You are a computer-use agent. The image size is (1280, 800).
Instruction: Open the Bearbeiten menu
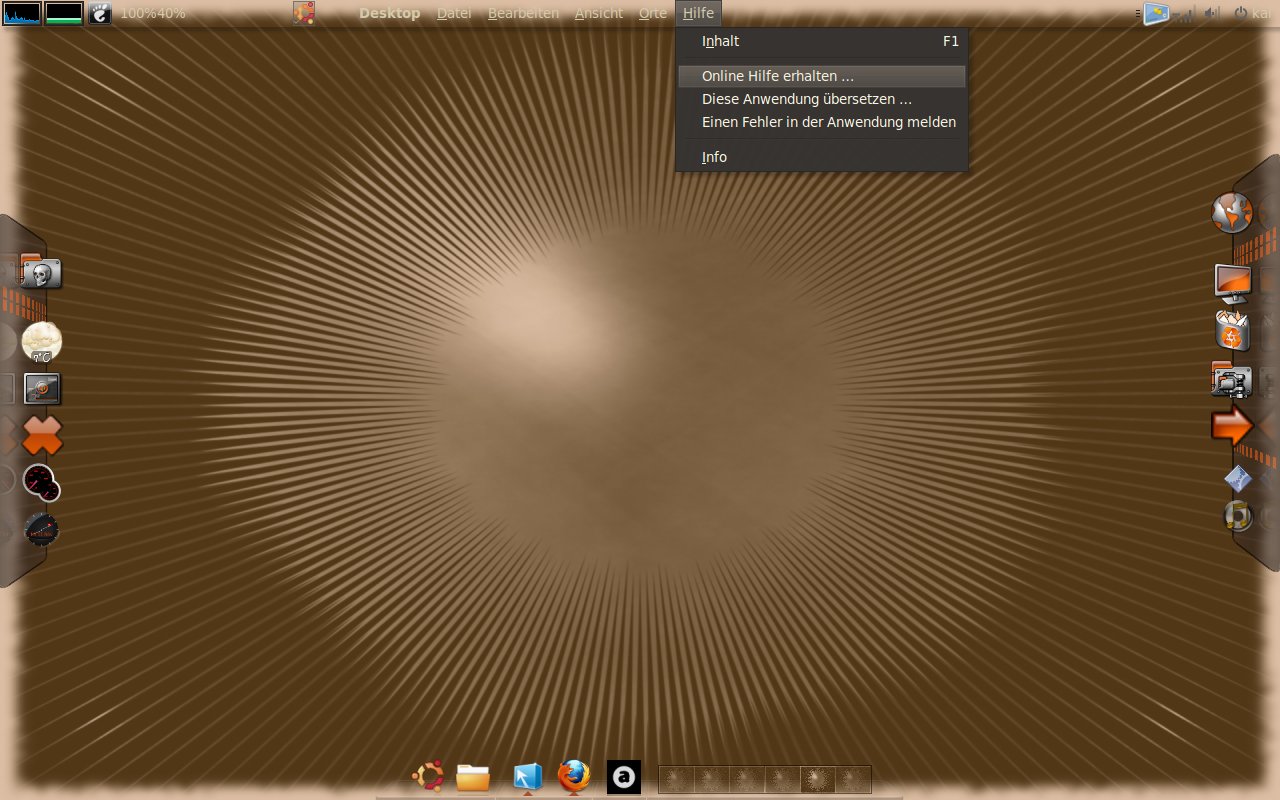[x=523, y=13]
